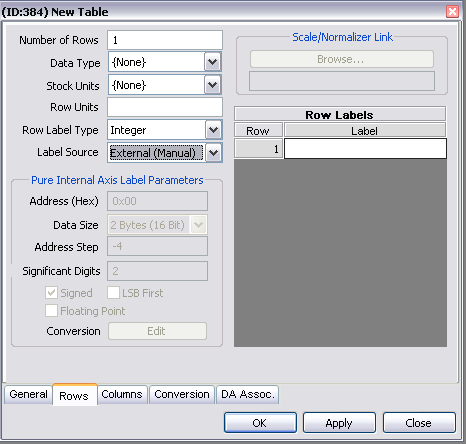Click Browse in Scale/Normalizer Link

click(342, 59)
